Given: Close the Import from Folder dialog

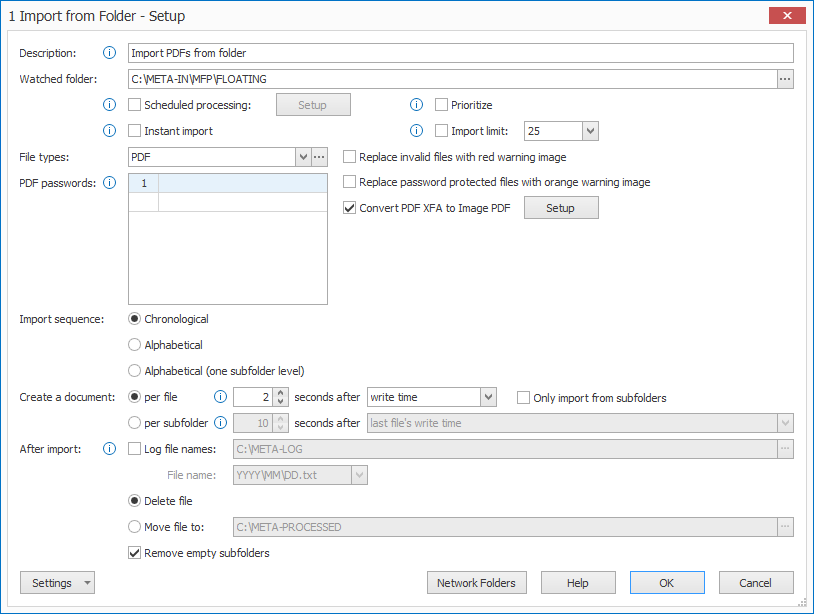Looking at the screenshot, I should (x=787, y=16).
